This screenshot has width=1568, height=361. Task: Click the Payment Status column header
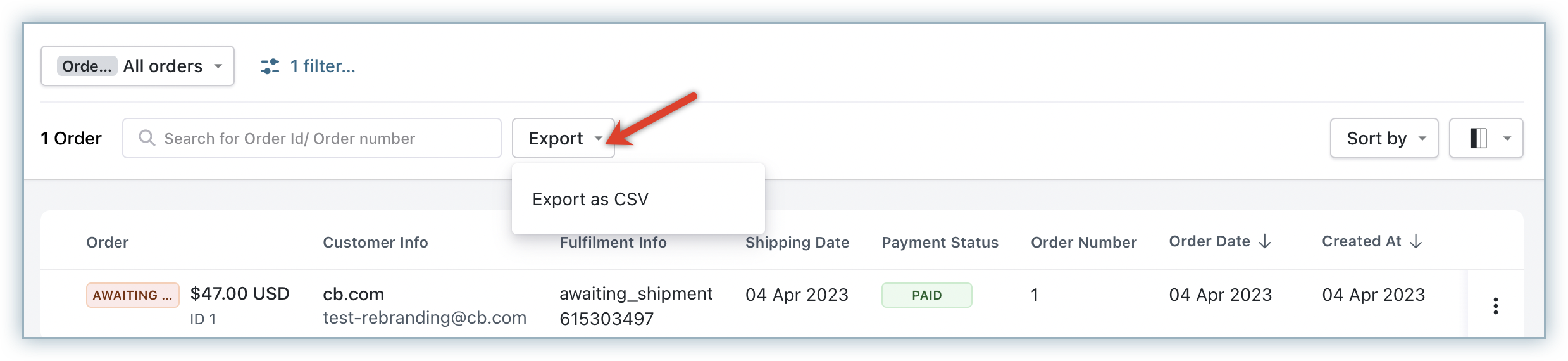pos(940,243)
